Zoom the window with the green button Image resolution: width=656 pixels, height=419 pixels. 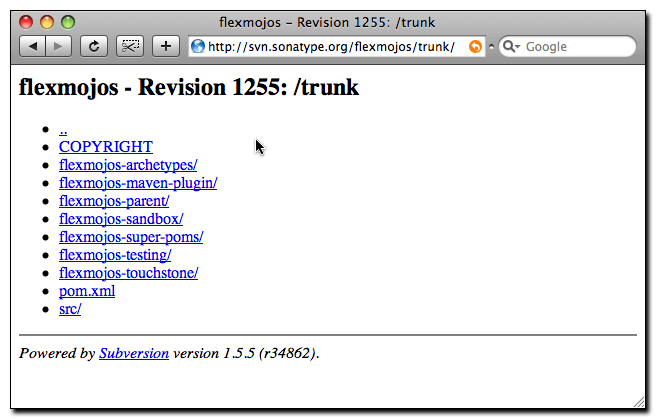pyautogui.click(x=68, y=22)
